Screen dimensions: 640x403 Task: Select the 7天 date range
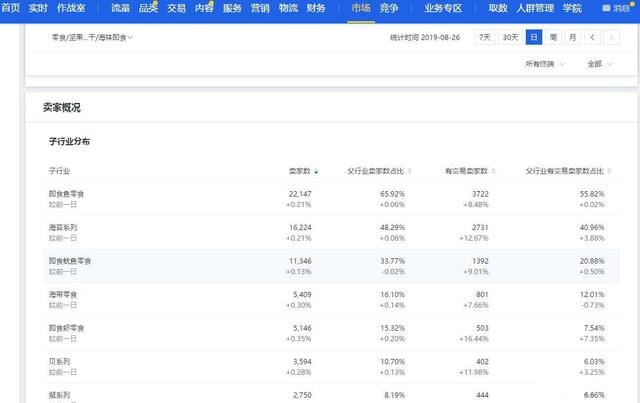tap(484, 37)
